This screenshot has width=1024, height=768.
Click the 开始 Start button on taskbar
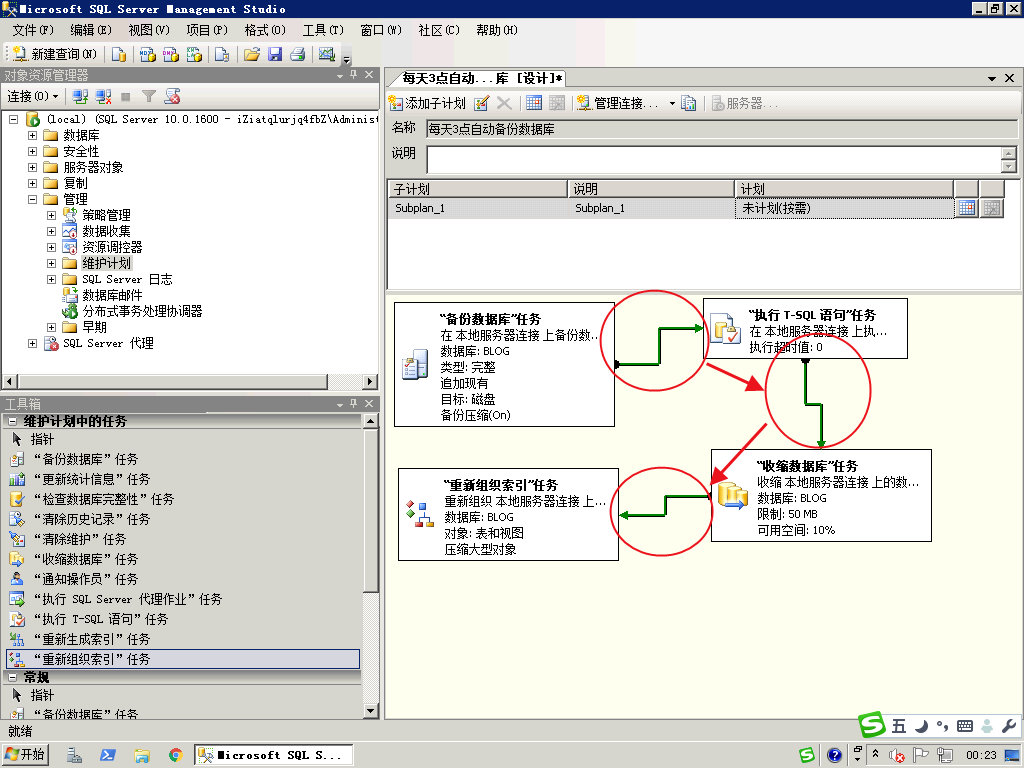coord(25,755)
